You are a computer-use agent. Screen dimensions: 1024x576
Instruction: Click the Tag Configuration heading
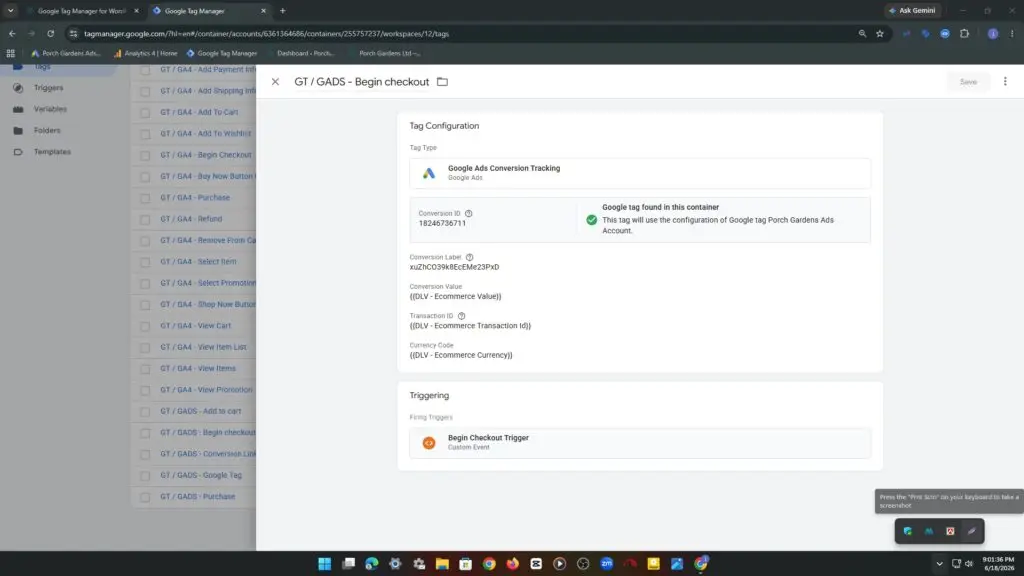point(444,126)
